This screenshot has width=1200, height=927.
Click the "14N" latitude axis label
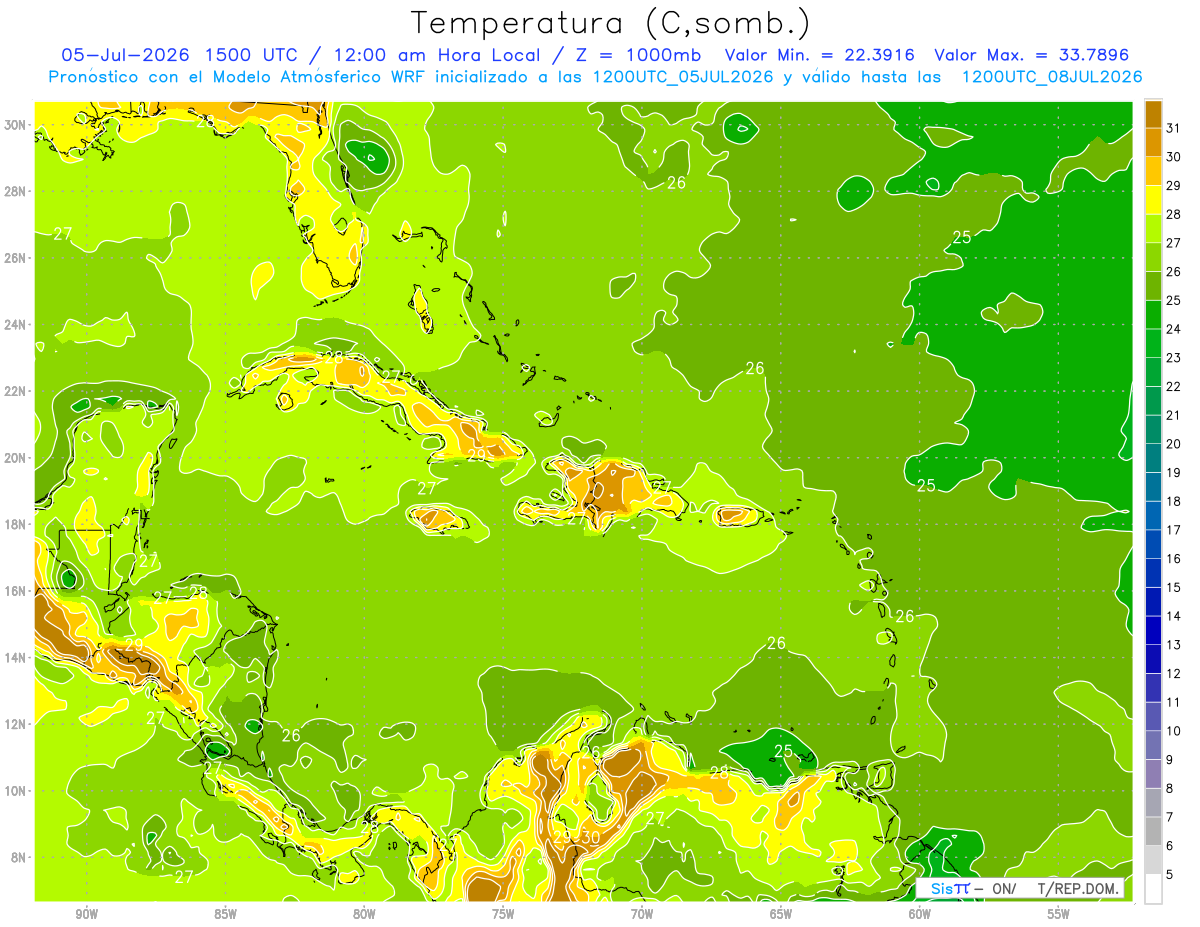point(17,658)
